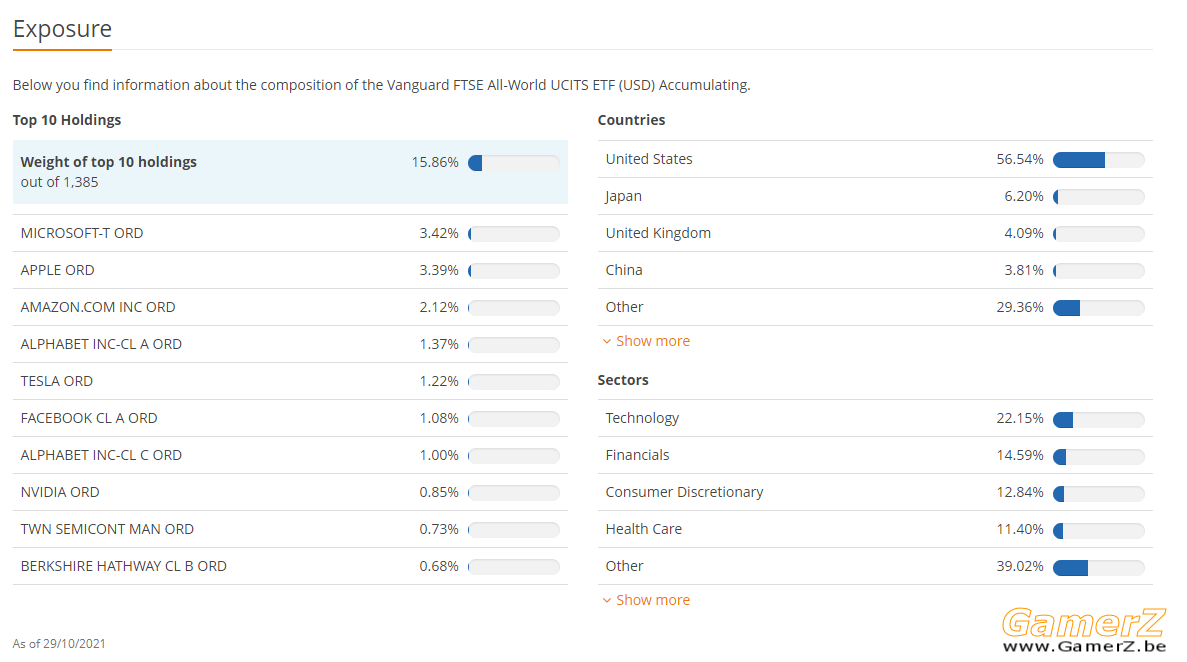
Task: Click the Japan percentage bar
Action: [1098, 197]
